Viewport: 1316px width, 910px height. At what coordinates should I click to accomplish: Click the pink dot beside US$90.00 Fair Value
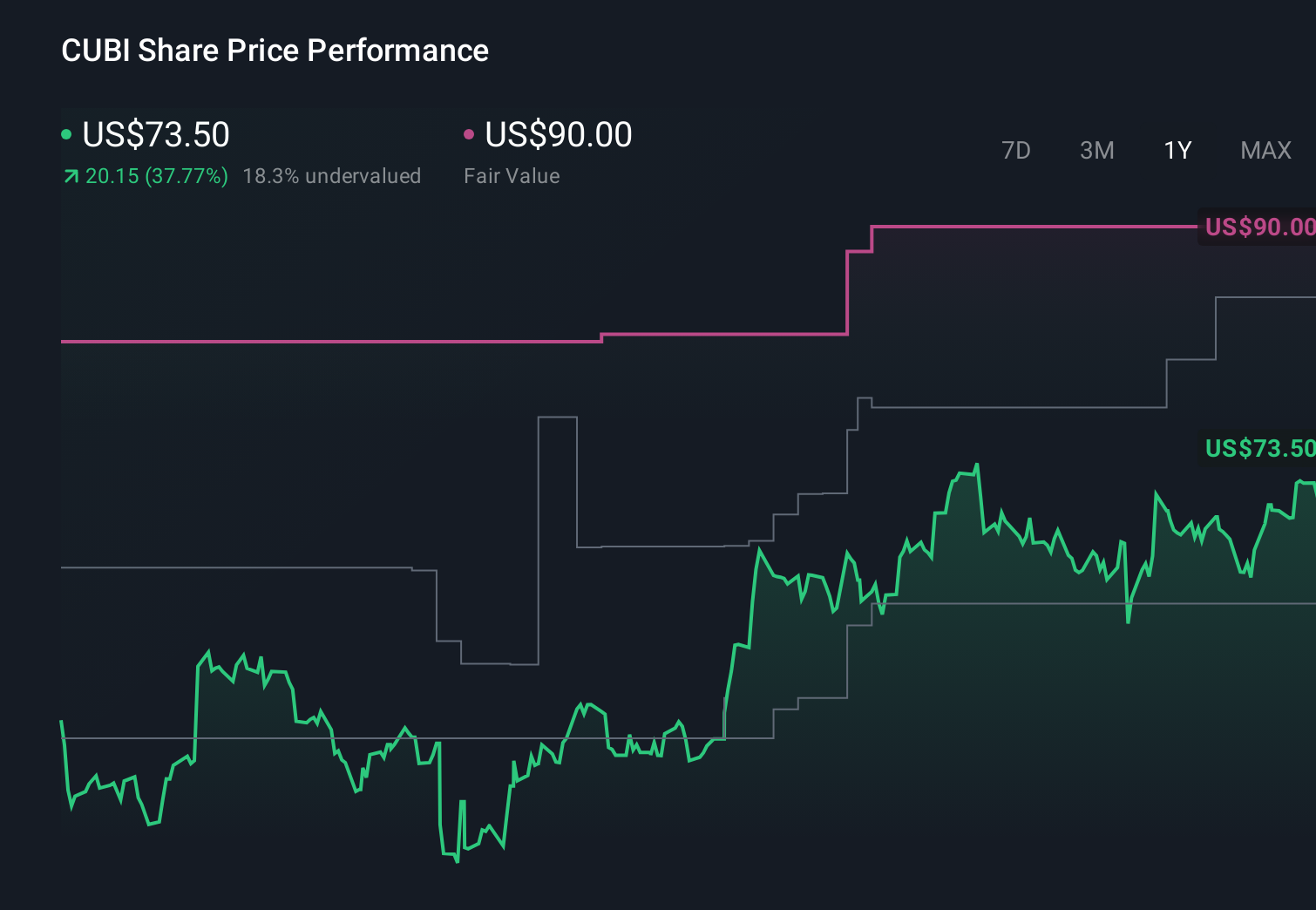(470, 134)
